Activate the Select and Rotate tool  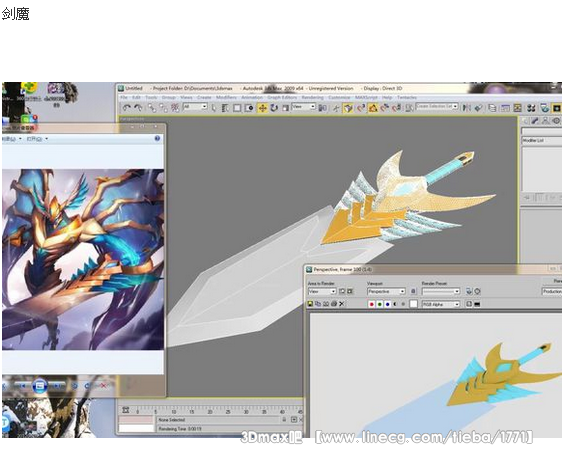point(274,107)
